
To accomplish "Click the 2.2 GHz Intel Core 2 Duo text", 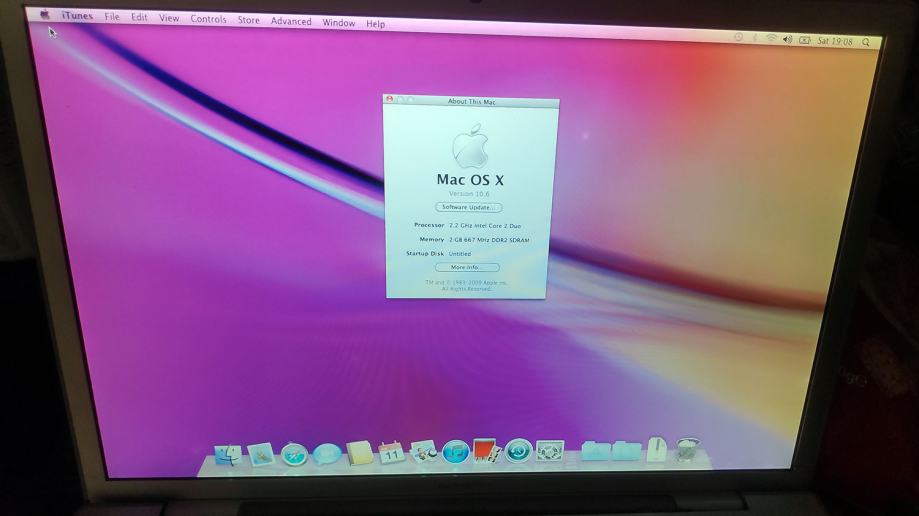I will click(485, 226).
